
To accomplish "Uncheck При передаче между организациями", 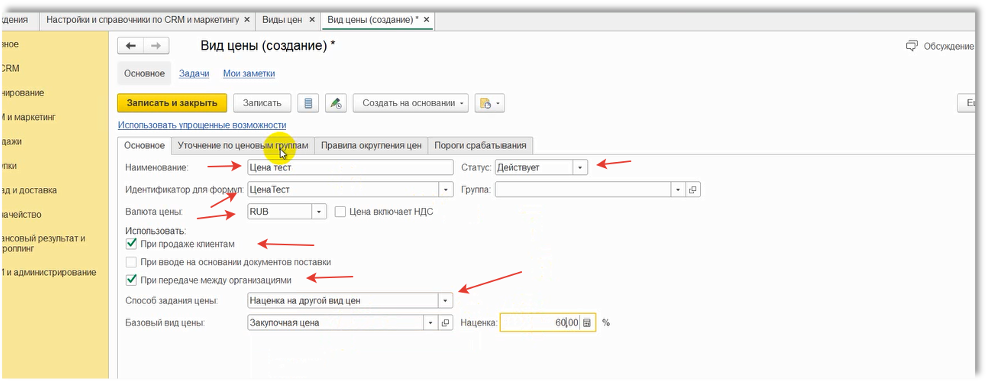I will [x=131, y=280].
